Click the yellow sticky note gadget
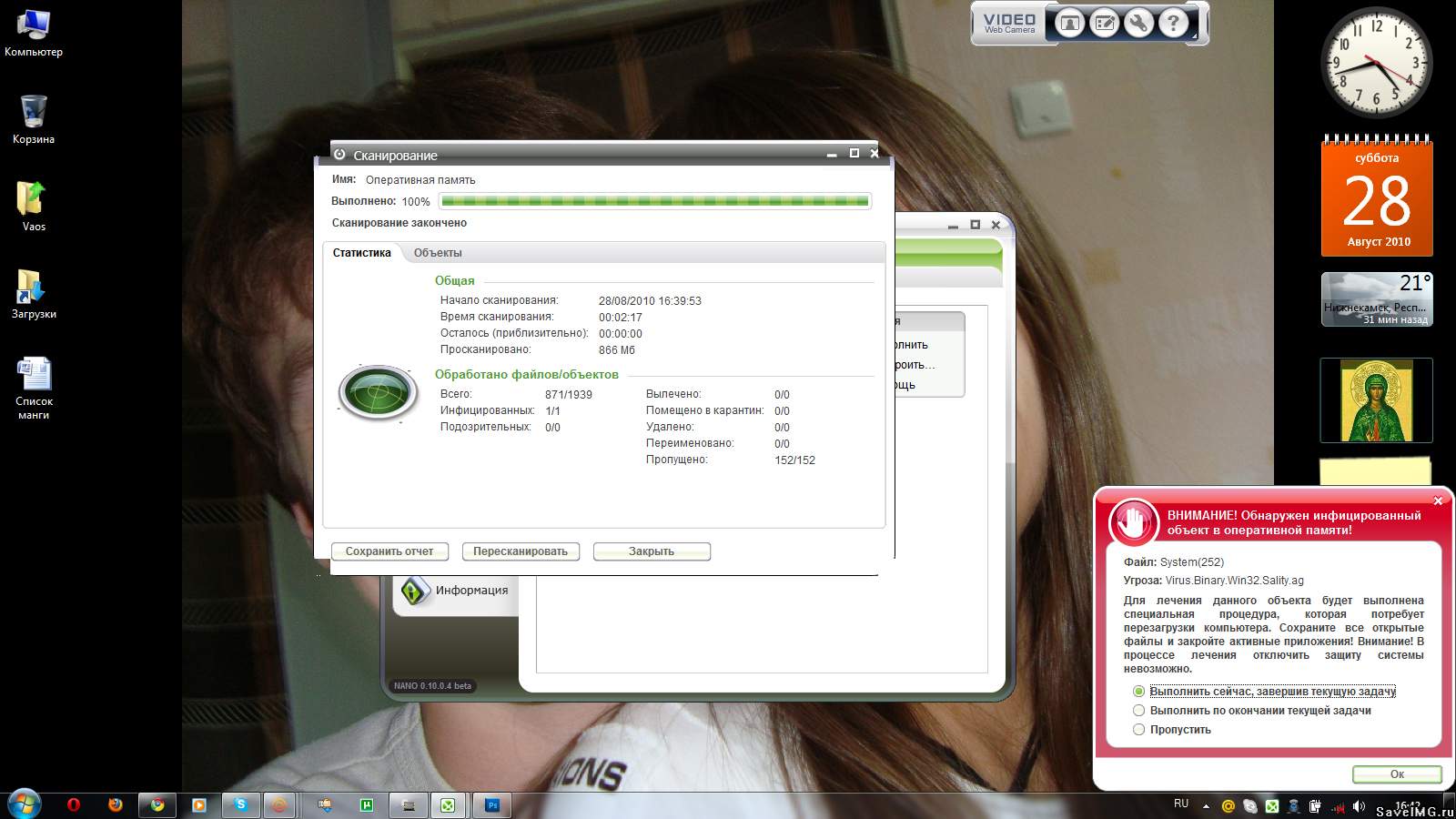This screenshot has height=819, width=1456. (x=1375, y=471)
